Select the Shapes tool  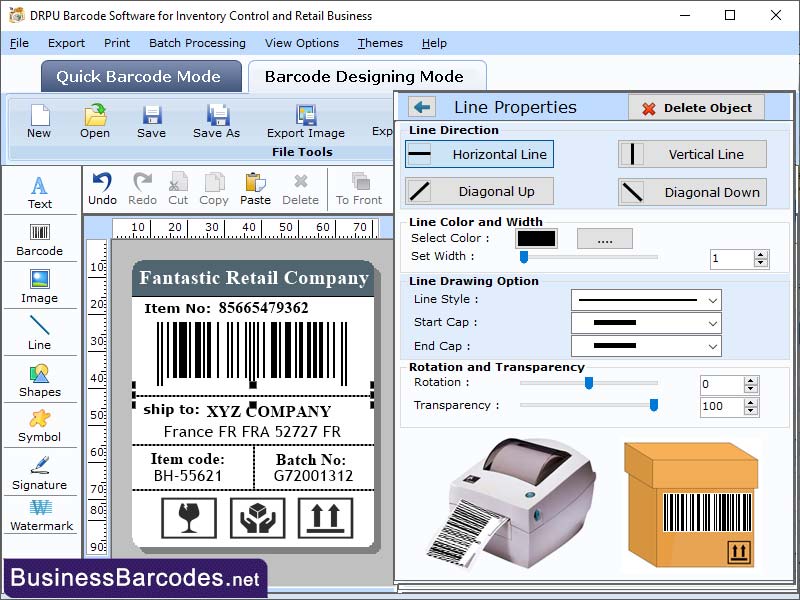[40, 382]
